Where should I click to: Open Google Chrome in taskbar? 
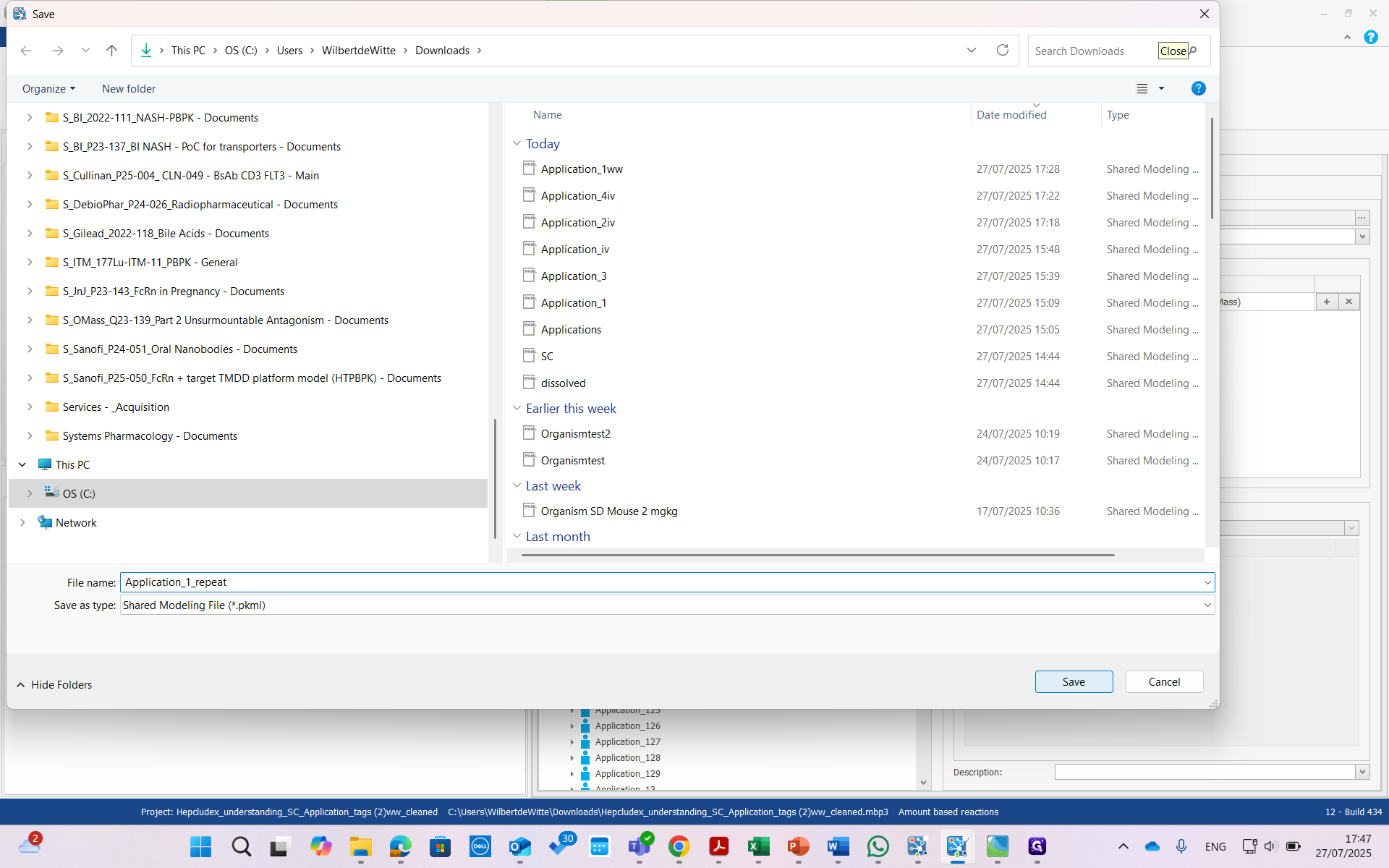pyautogui.click(x=679, y=846)
